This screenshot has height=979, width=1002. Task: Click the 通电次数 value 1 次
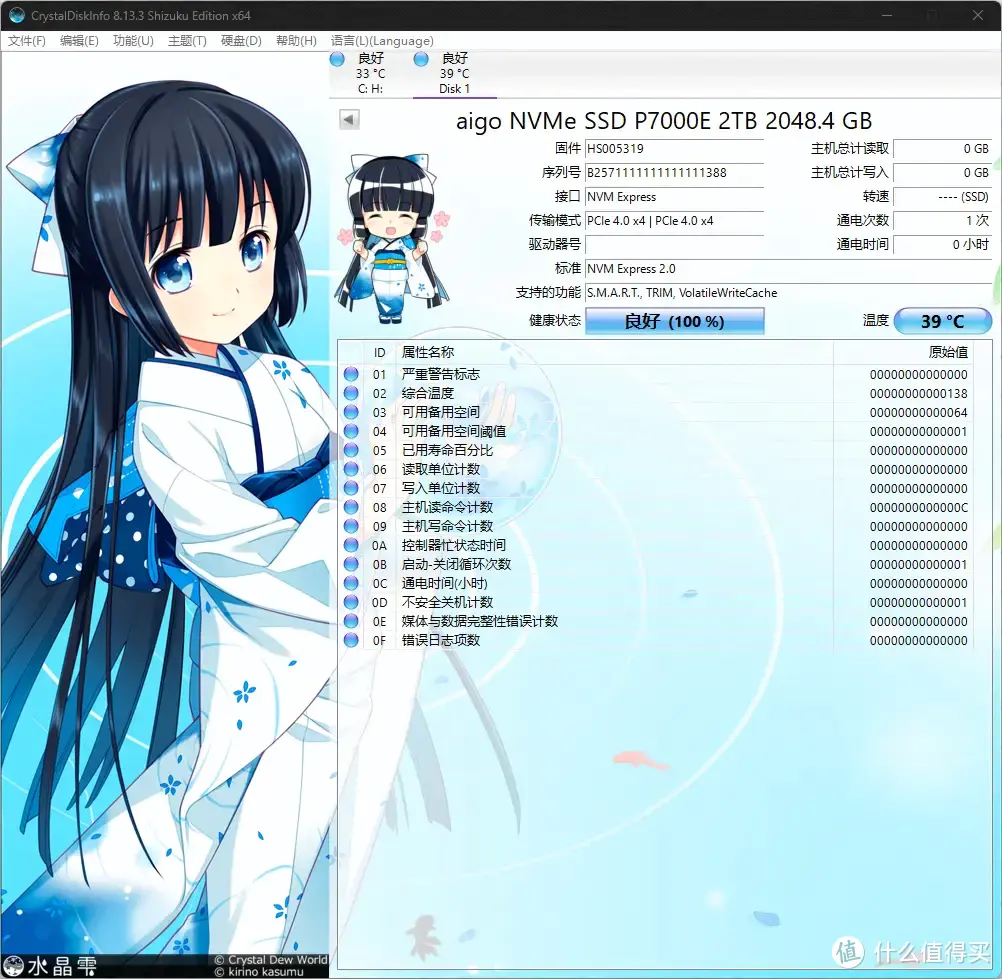tap(943, 220)
